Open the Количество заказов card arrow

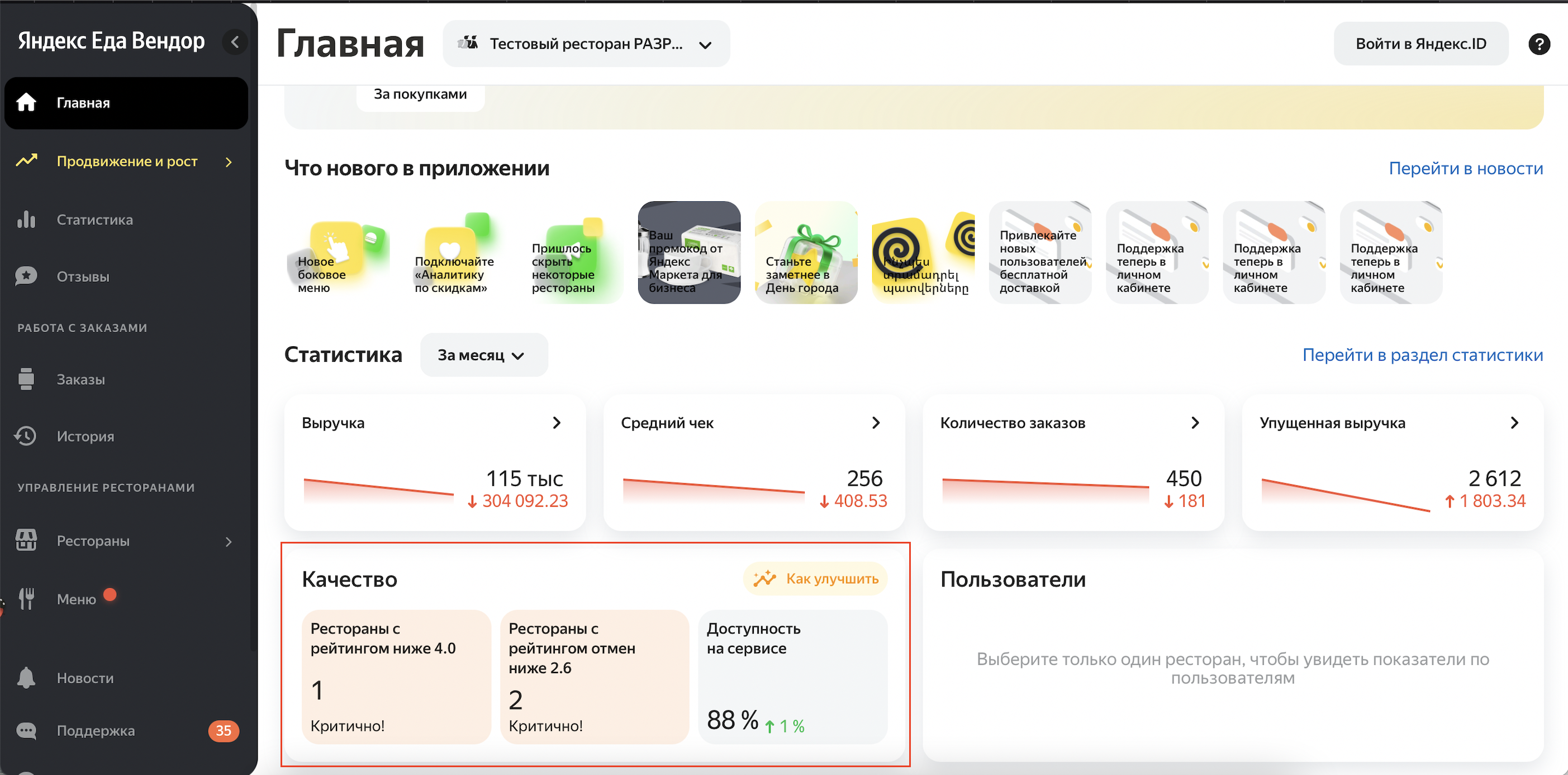[x=1195, y=423]
